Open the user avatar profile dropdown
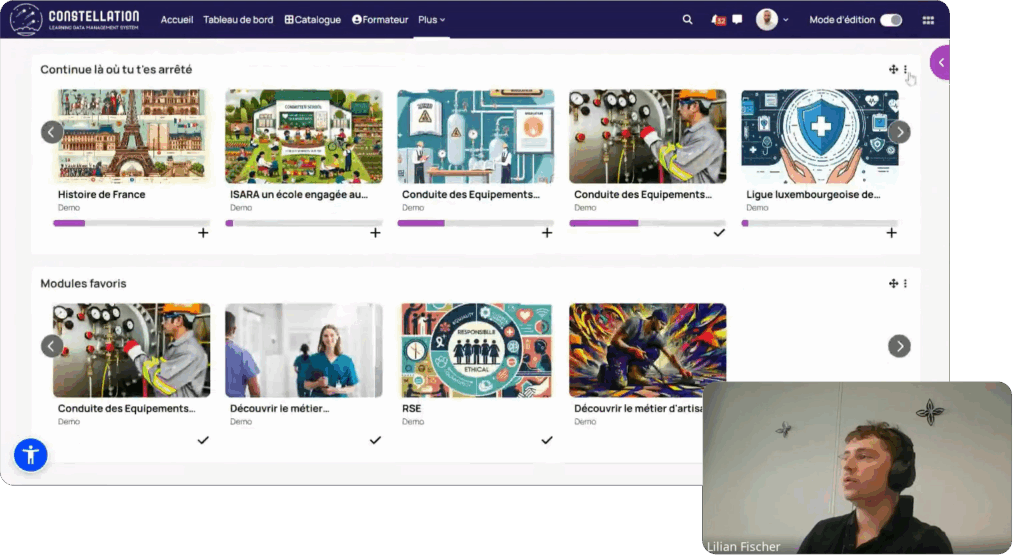This screenshot has width=1024, height=555. click(x=772, y=20)
